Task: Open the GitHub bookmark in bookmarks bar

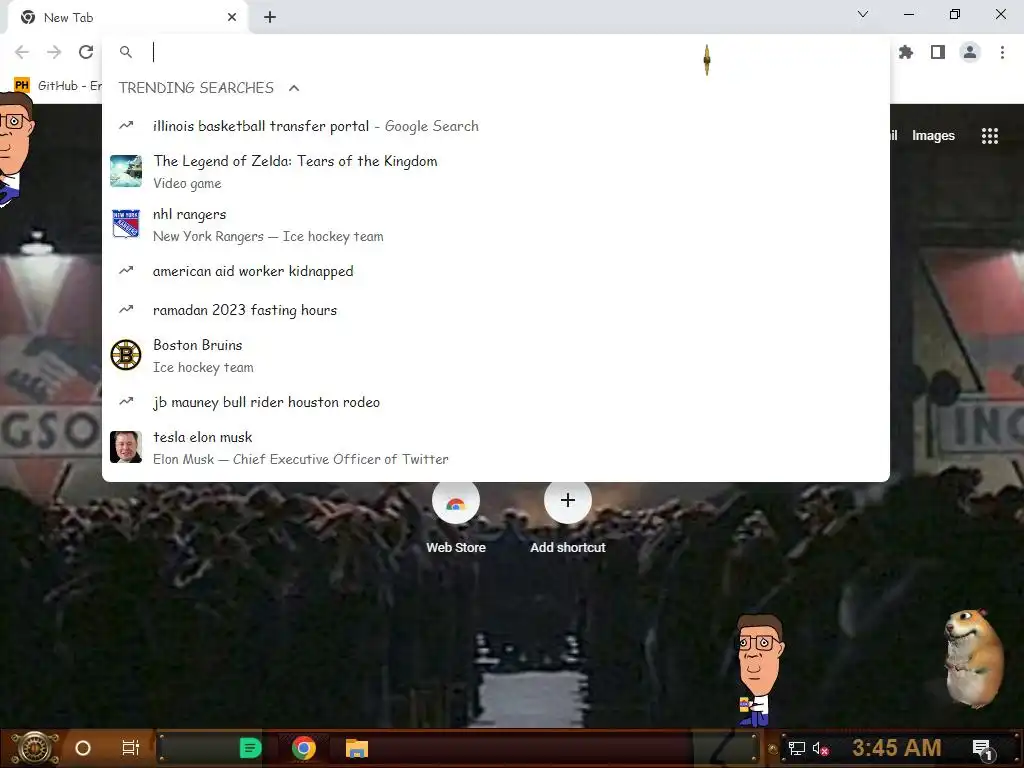Action: coord(58,86)
